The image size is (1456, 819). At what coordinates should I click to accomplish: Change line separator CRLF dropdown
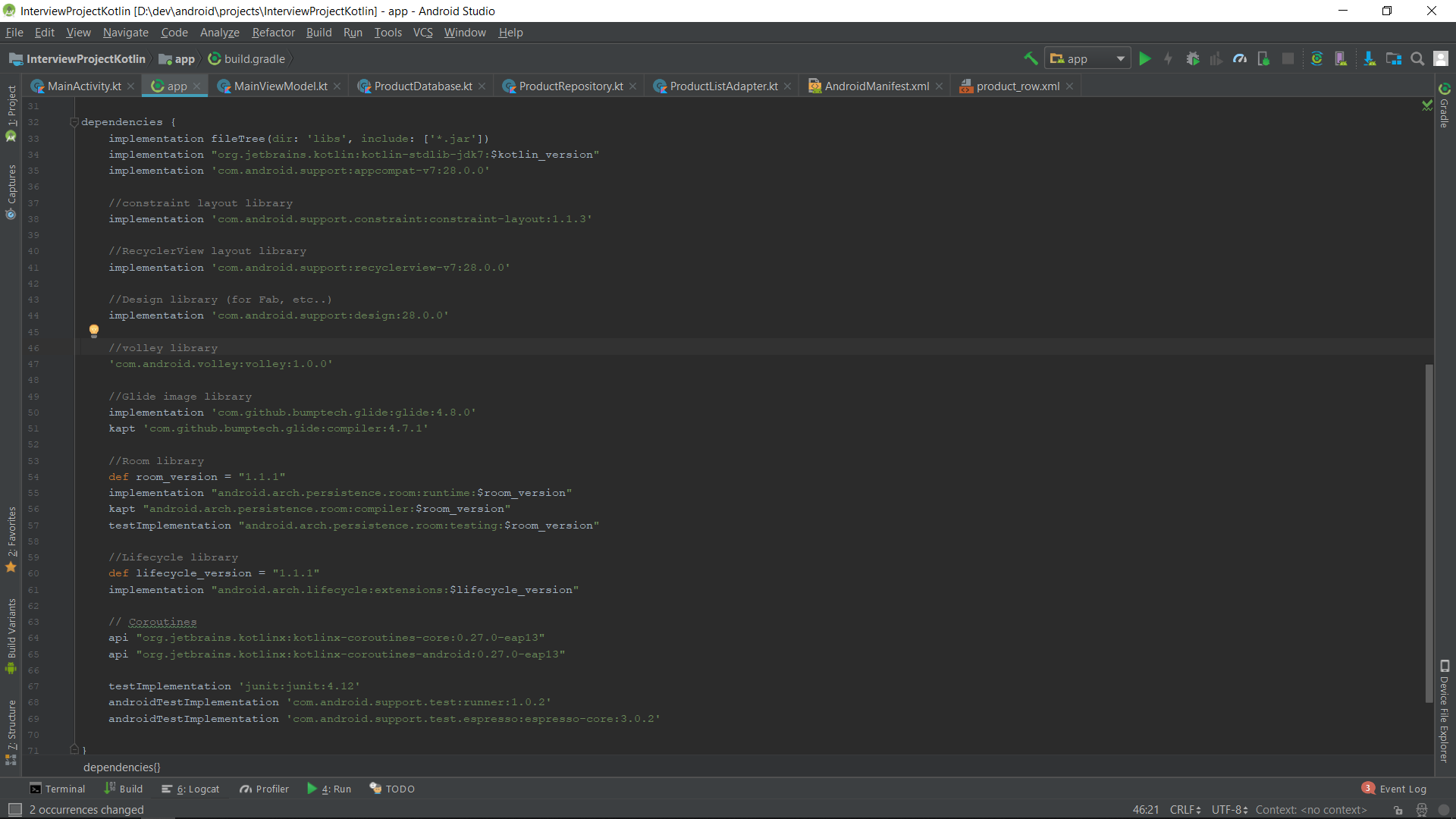click(1185, 810)
